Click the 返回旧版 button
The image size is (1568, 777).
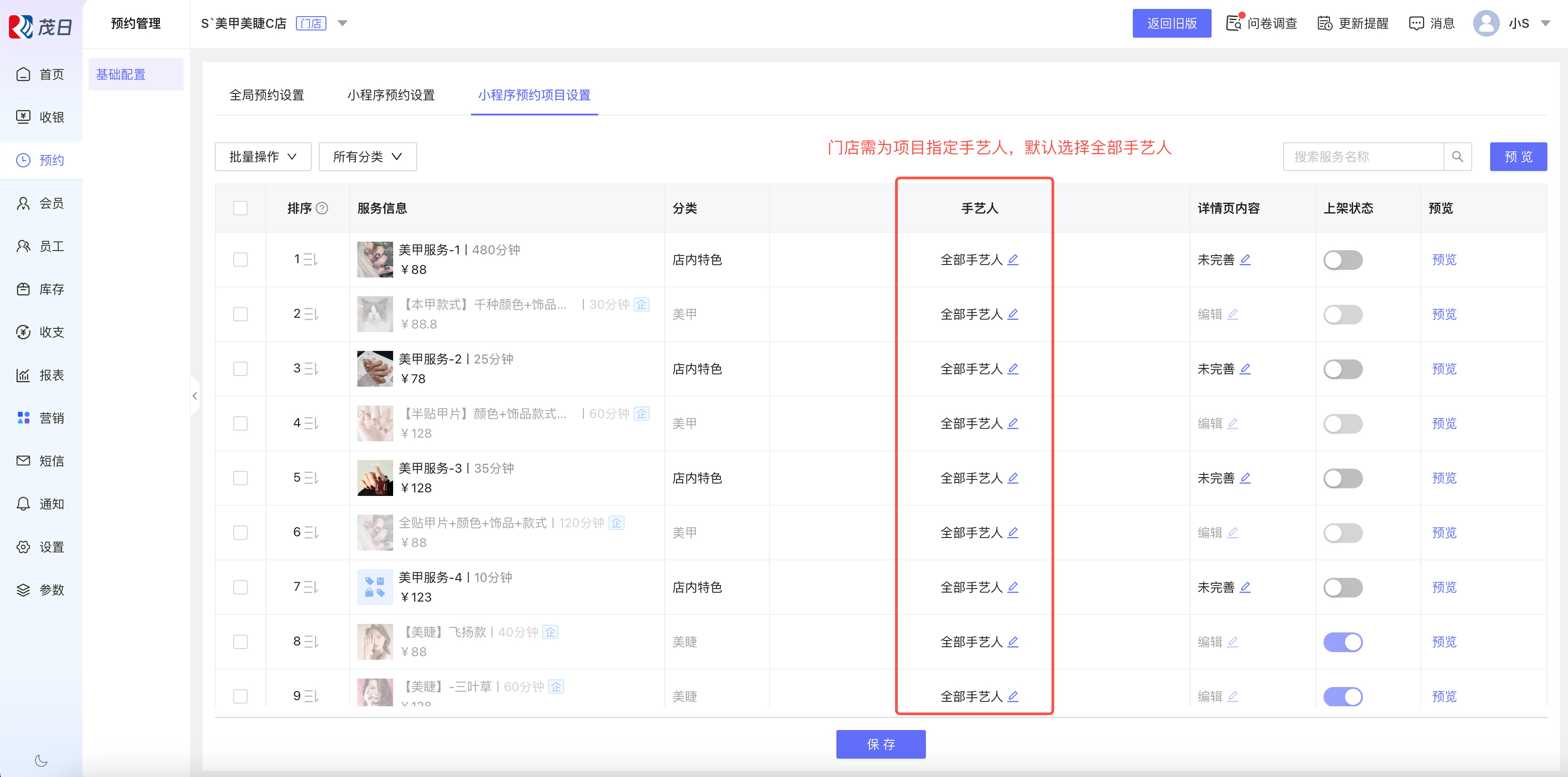[1171, 23]
